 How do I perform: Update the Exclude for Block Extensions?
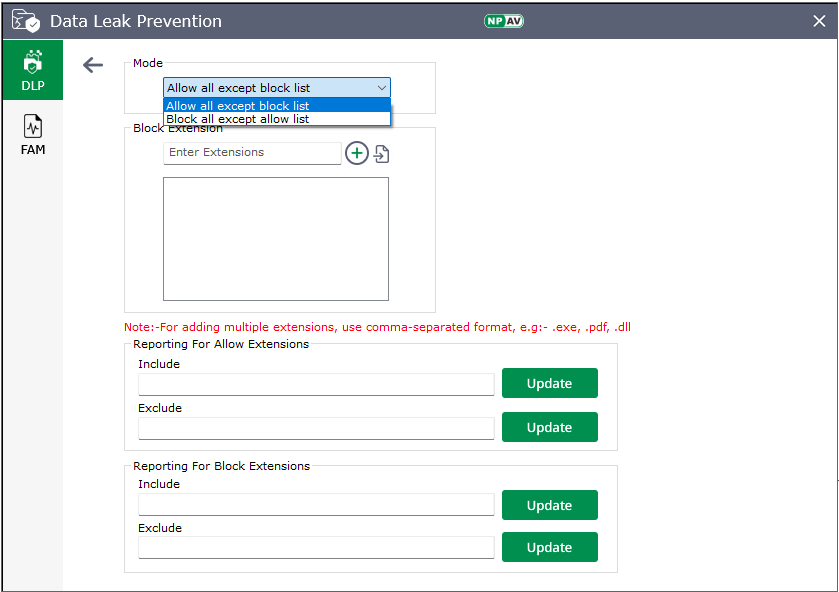tap(549, 547)
